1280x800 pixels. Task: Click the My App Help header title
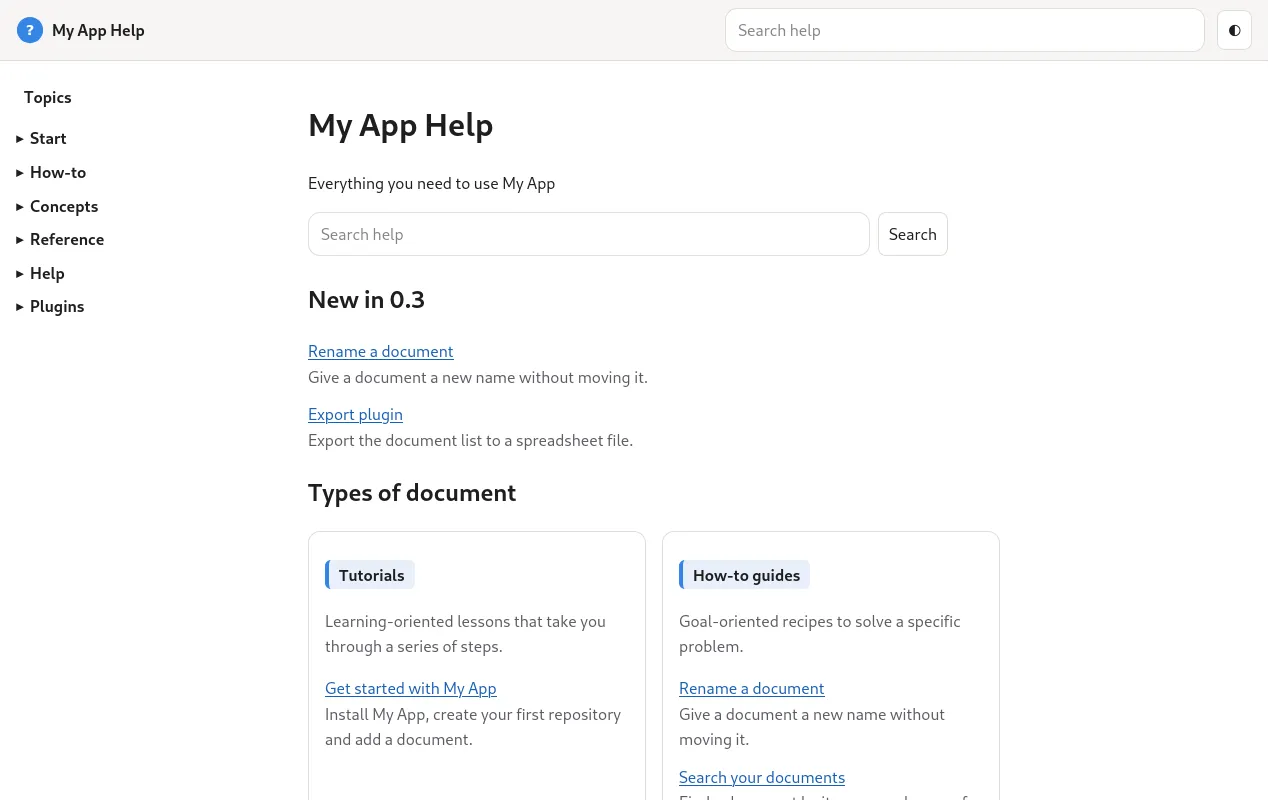click(x=98, y=30)
